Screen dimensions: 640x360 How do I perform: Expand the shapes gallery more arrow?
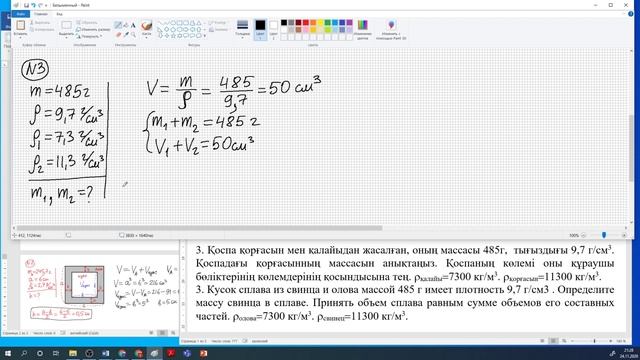(204, 36)
